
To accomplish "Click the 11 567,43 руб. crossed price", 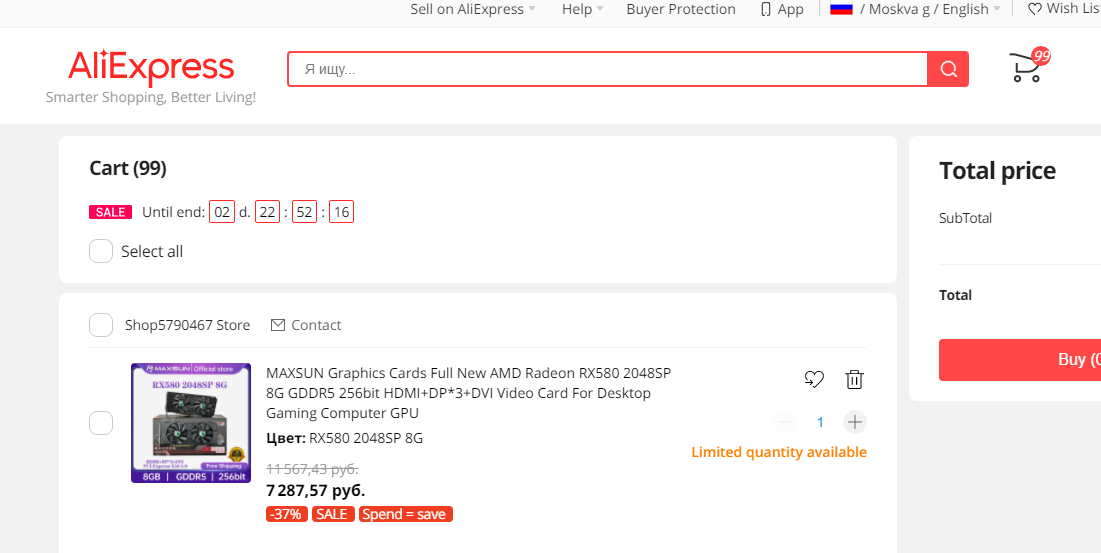I will [x=312, y=469].
